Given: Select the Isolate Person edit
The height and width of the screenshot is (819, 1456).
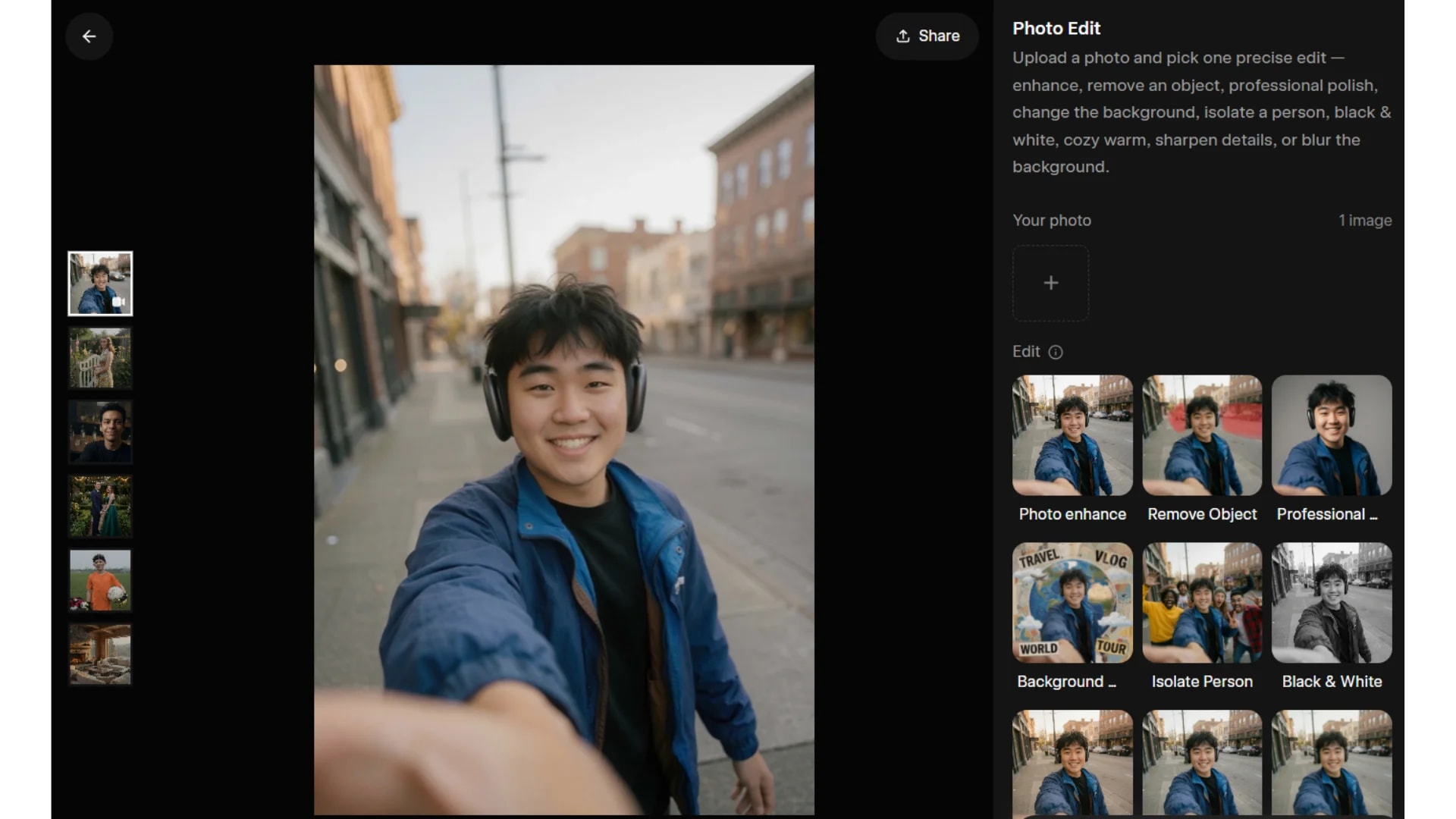Looking at the screenshot, I should point(1202,603).
